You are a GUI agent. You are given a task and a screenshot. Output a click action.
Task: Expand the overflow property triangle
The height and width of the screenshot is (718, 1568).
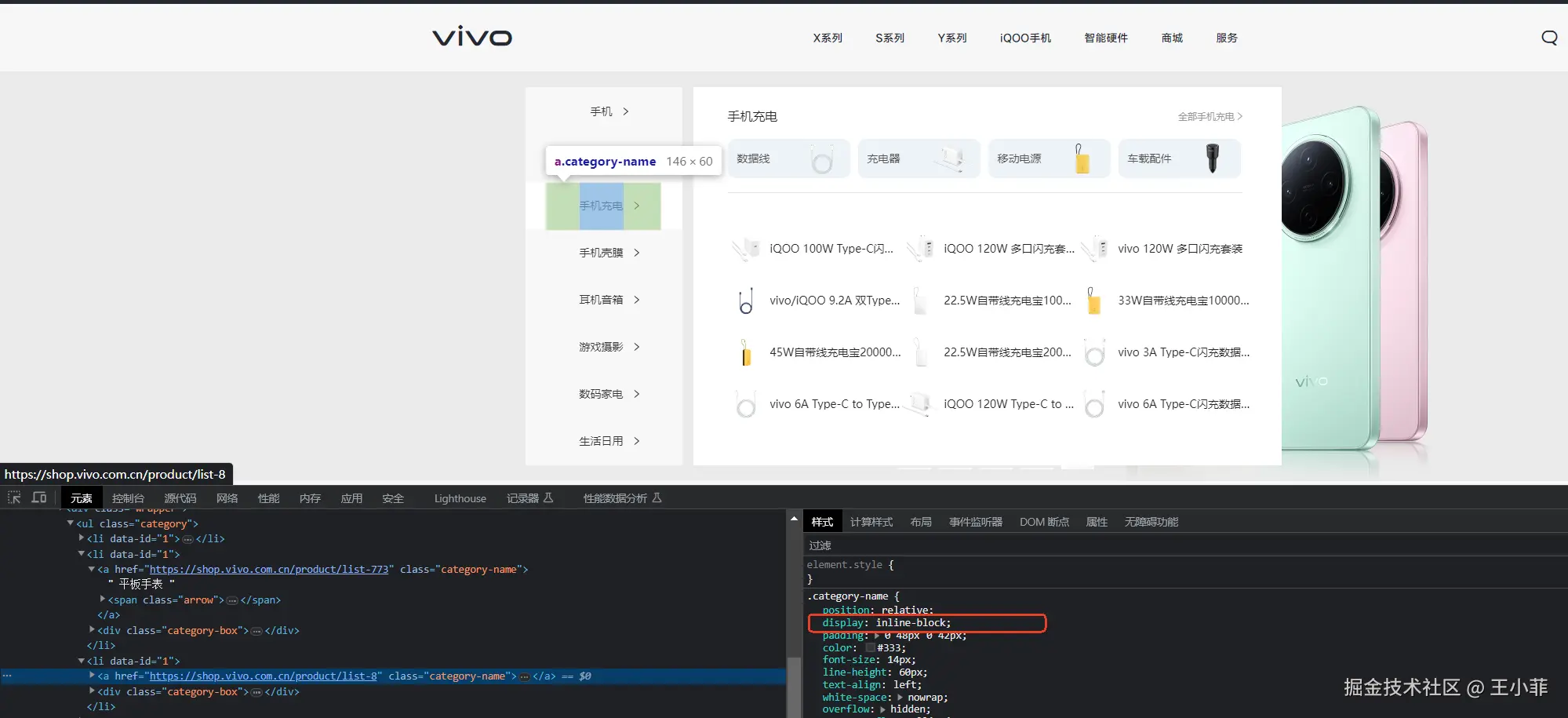883,709
